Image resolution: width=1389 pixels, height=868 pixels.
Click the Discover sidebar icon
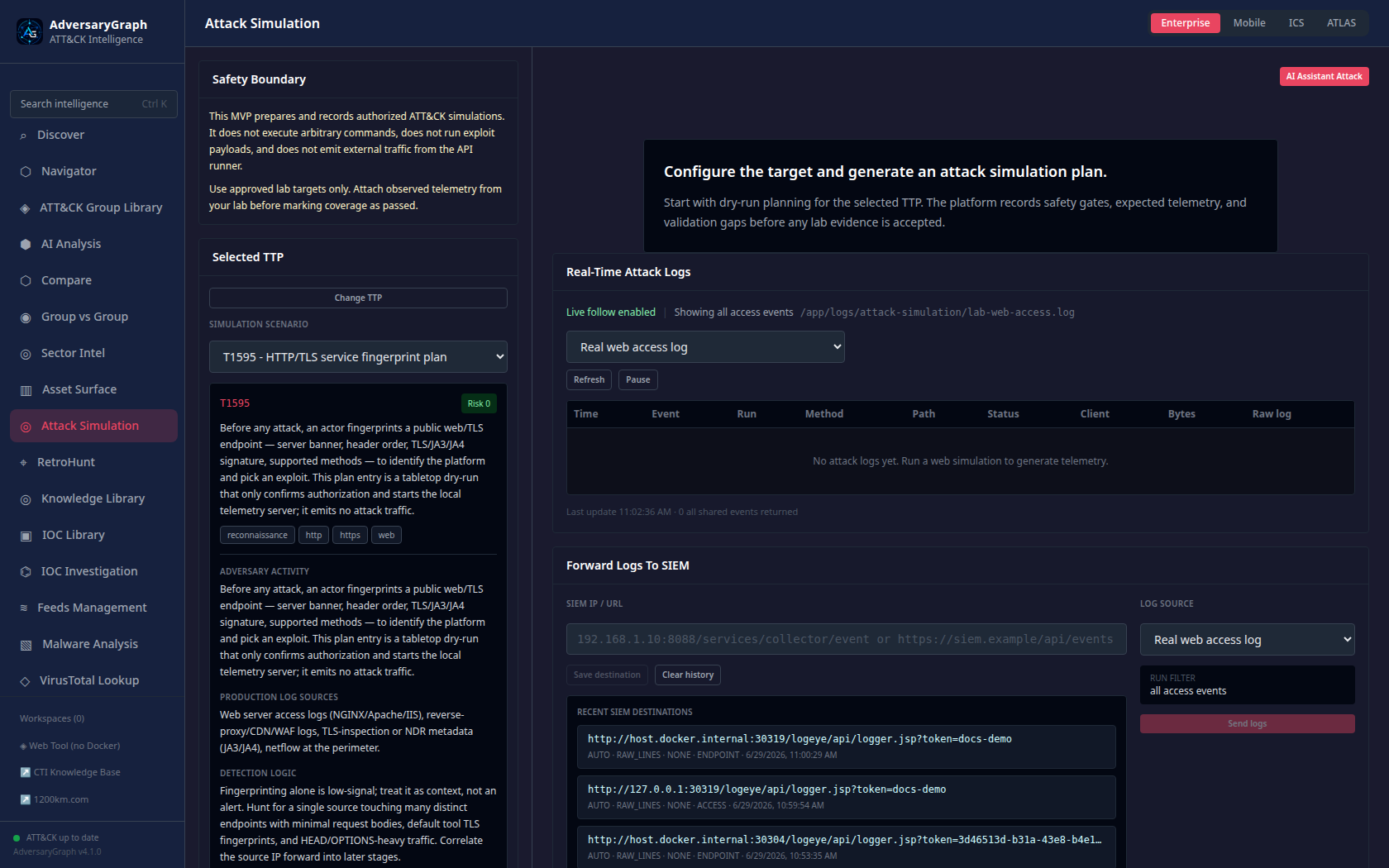point(23,136)
